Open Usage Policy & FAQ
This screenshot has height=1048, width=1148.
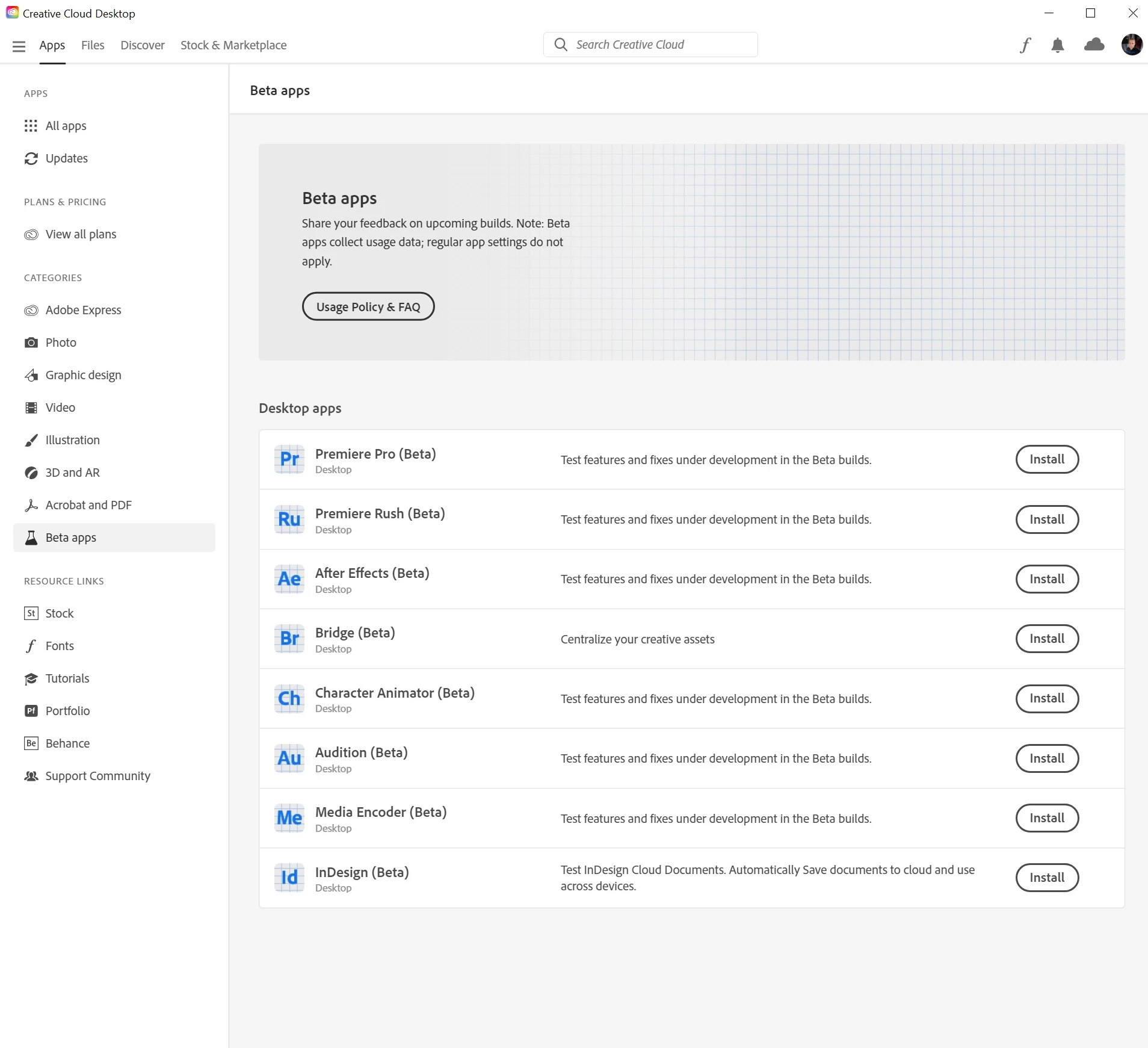368,306
